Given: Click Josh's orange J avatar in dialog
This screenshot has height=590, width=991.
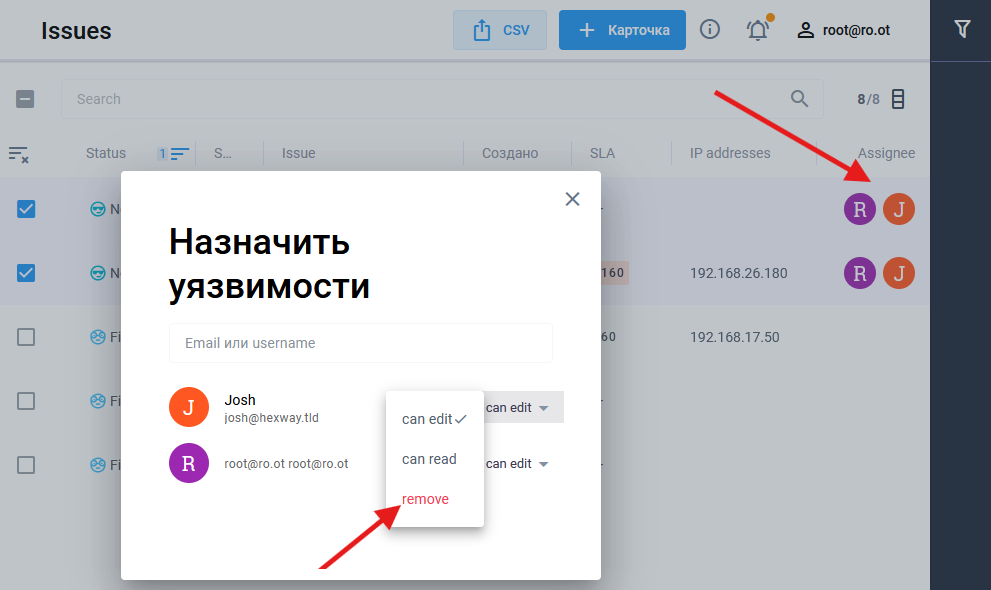Looking at the screenshot, I should 188,407.
